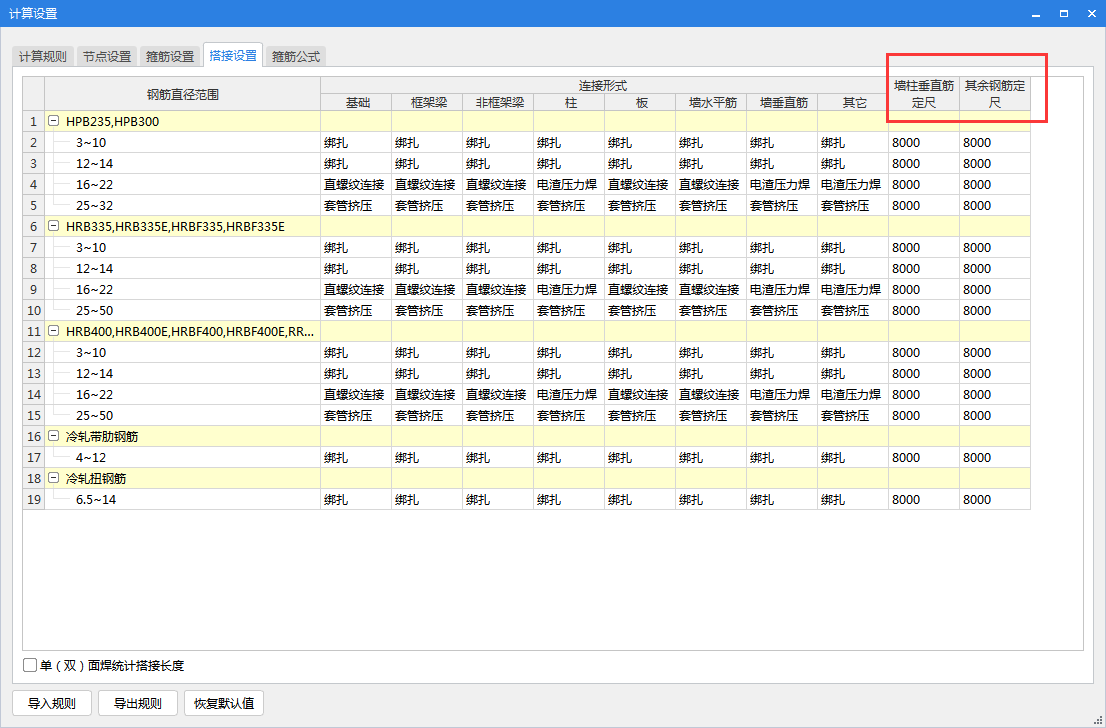1106x728 pixels.
Task: Click the 其它 column header
Action: click(x=853, y=102)
